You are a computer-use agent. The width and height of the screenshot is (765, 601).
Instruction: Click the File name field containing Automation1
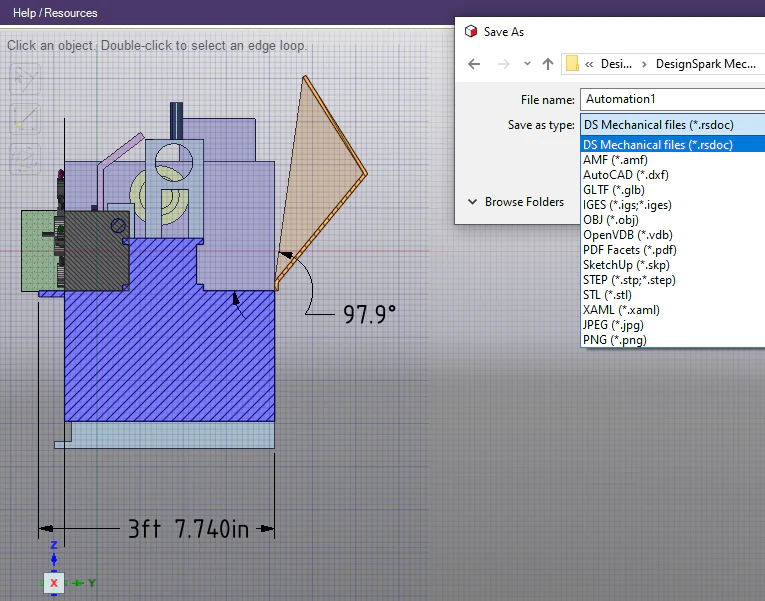tap(672, 99)
